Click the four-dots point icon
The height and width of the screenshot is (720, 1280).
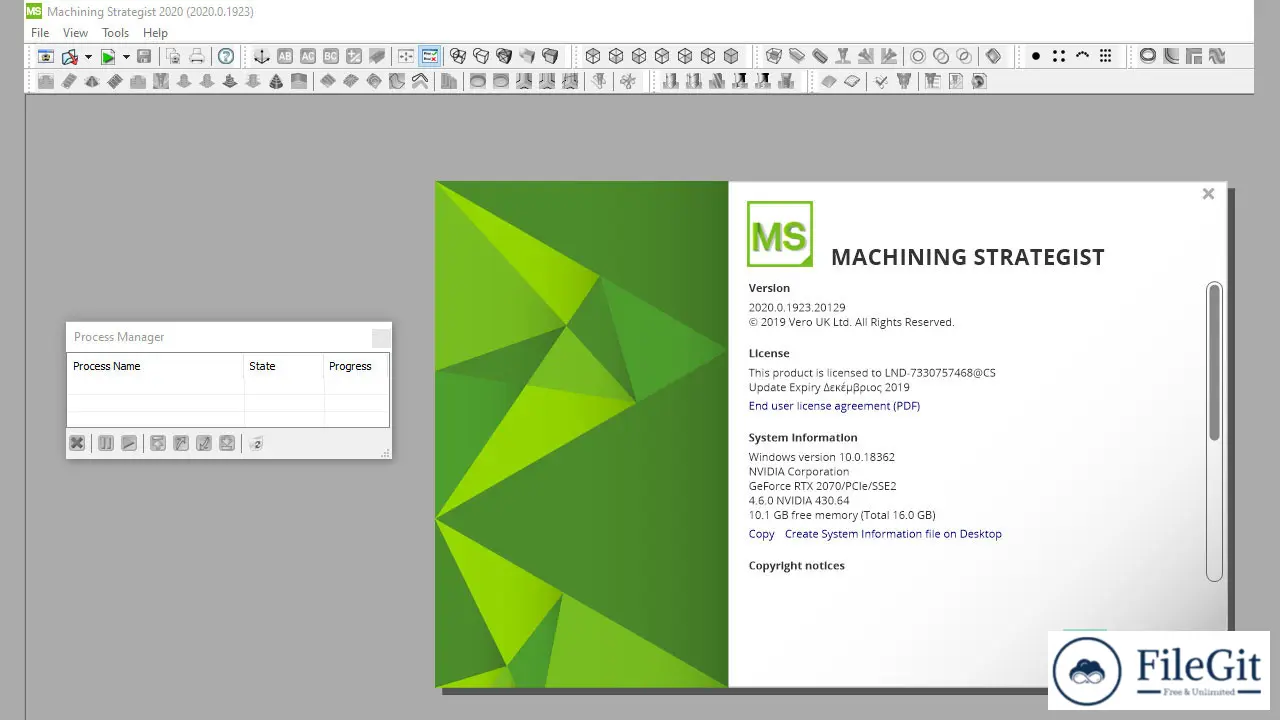coord(1059,57)
